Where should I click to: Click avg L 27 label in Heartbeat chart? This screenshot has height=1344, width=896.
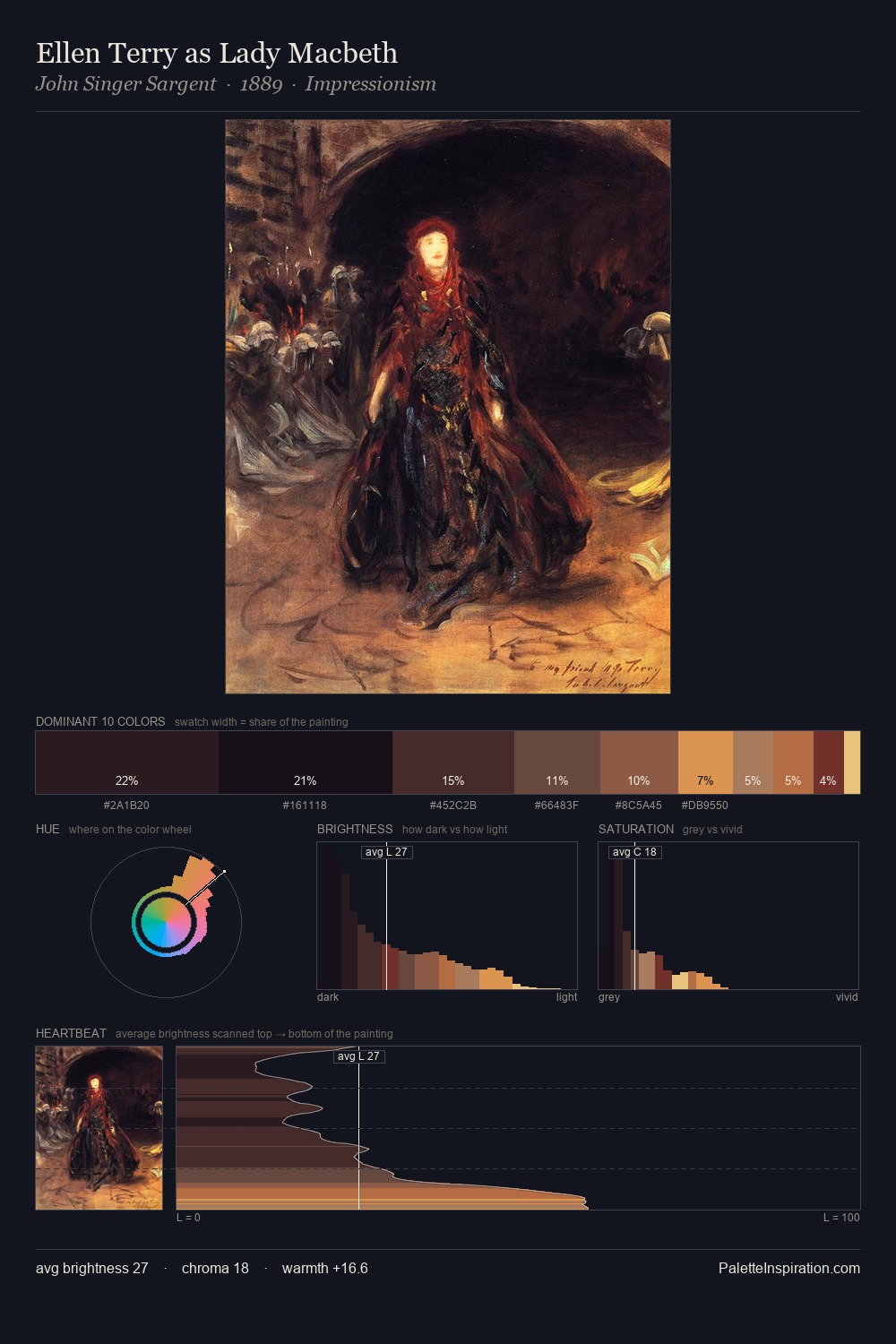click(358, 1056)
